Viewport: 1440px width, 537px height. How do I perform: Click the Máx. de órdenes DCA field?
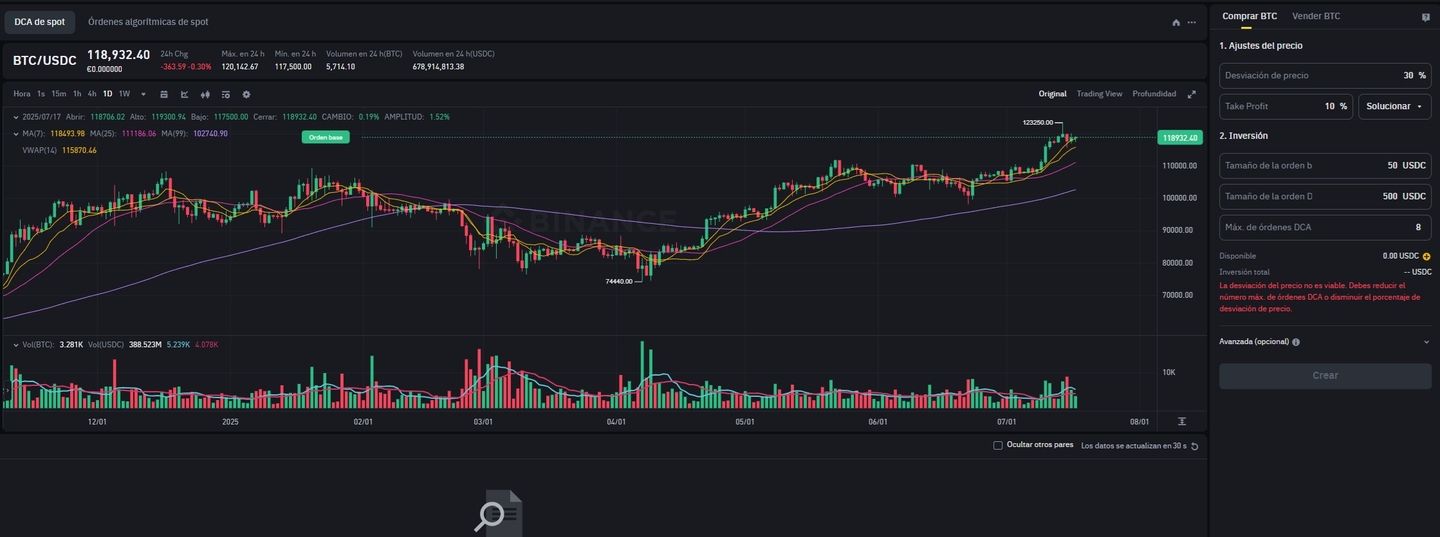point(1325,227)
